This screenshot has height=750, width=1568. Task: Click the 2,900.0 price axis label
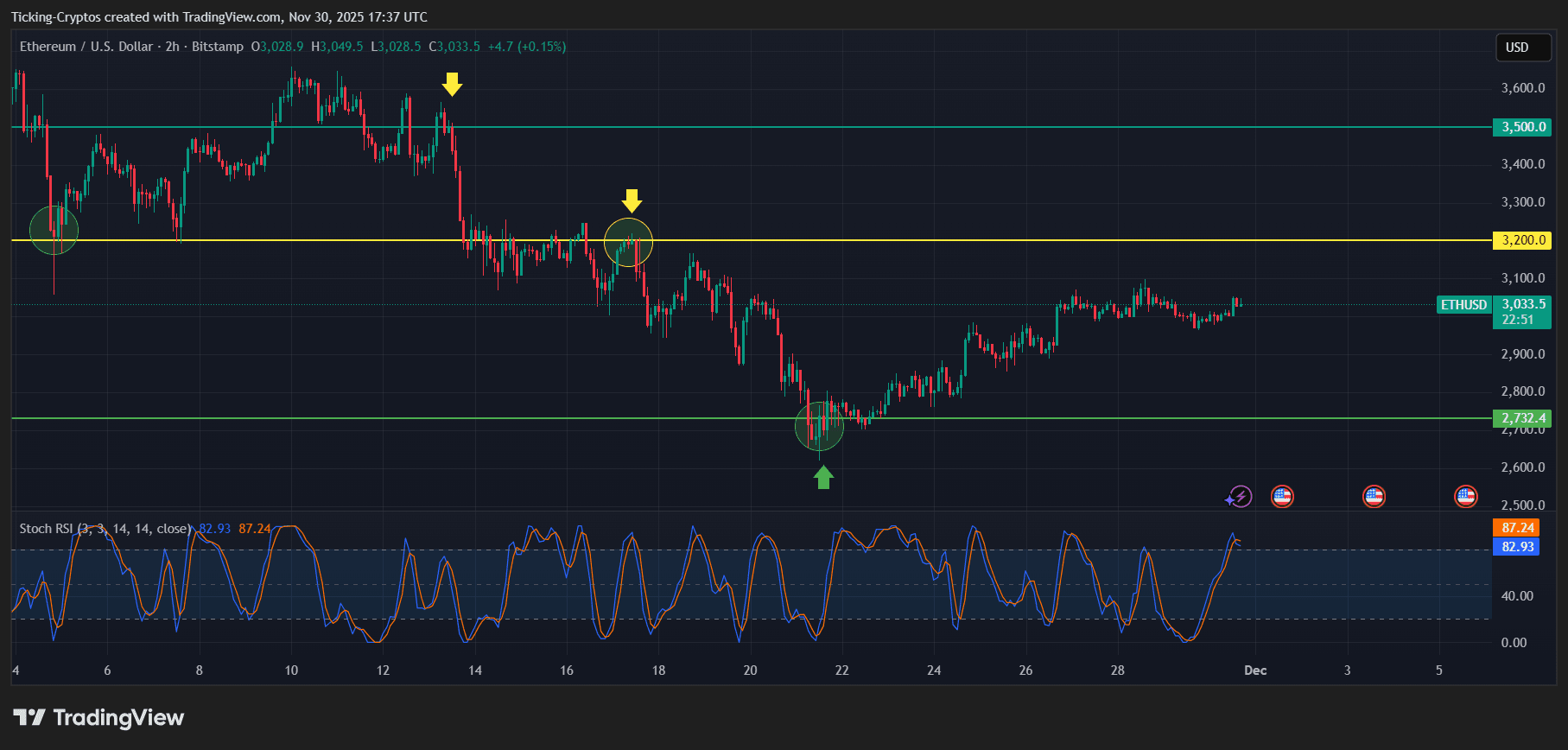(x=1523, y=354)
